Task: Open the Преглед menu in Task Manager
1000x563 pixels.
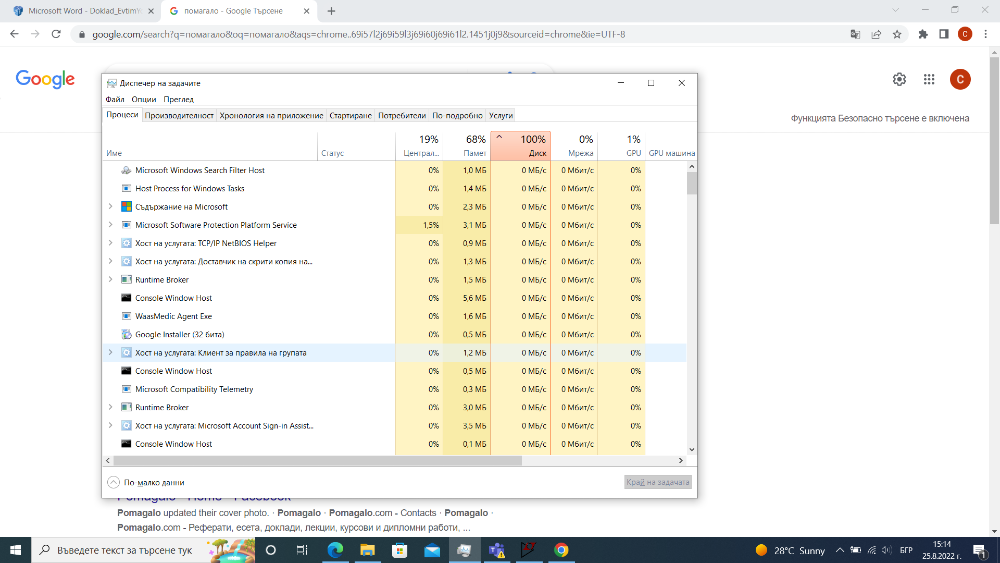Action: [179, 99]
